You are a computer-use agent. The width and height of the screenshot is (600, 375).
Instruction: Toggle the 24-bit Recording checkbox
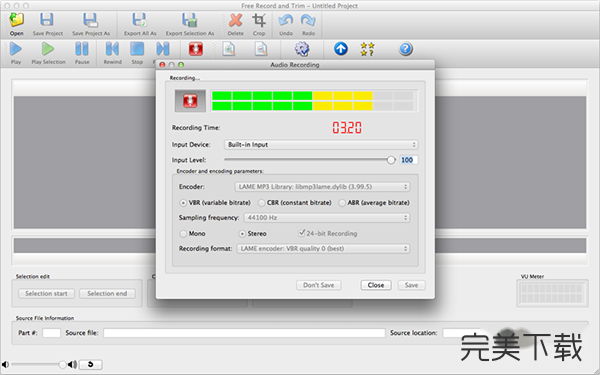click(x=302, y=233)
